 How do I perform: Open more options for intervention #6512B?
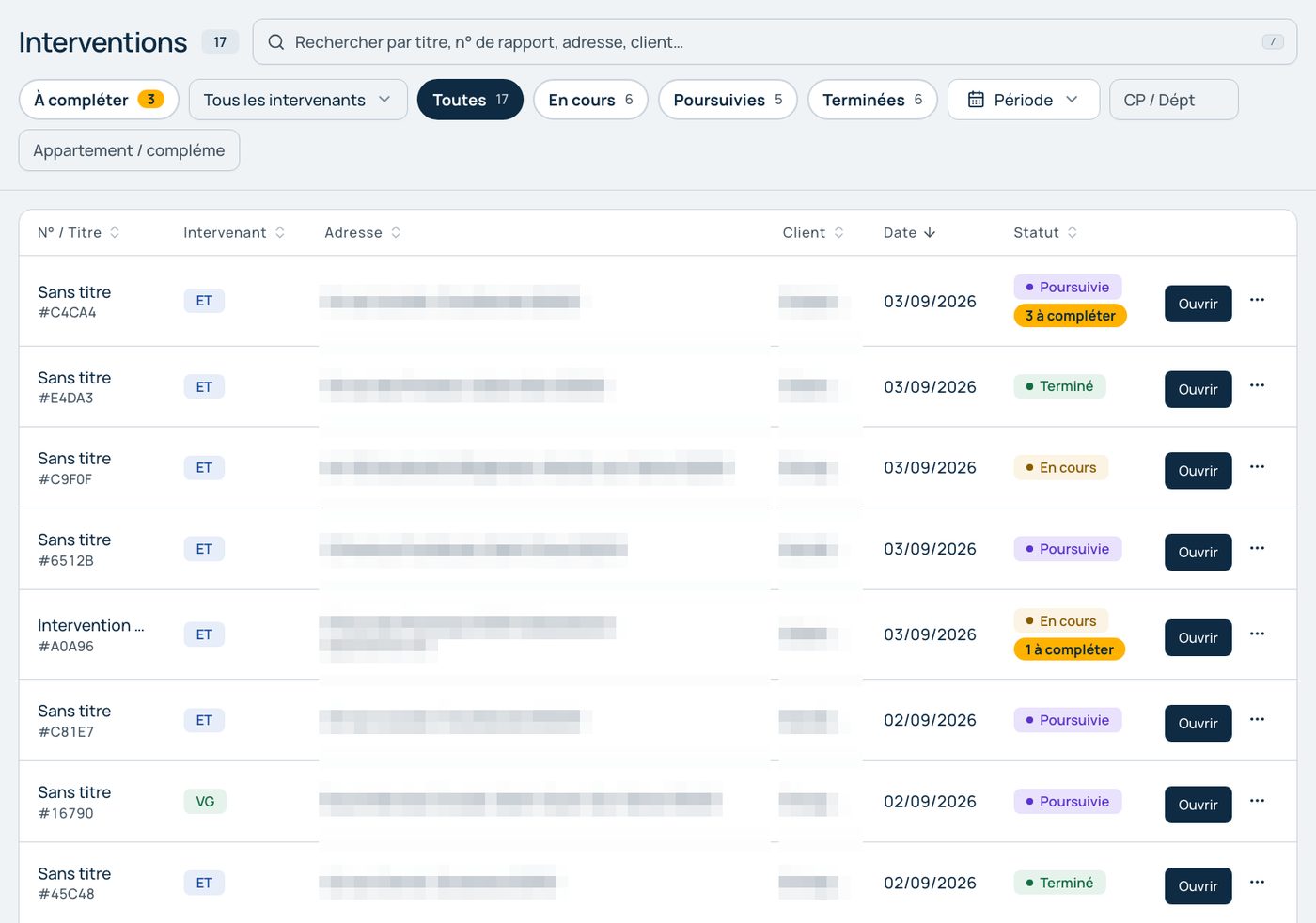pos(1257,548)
